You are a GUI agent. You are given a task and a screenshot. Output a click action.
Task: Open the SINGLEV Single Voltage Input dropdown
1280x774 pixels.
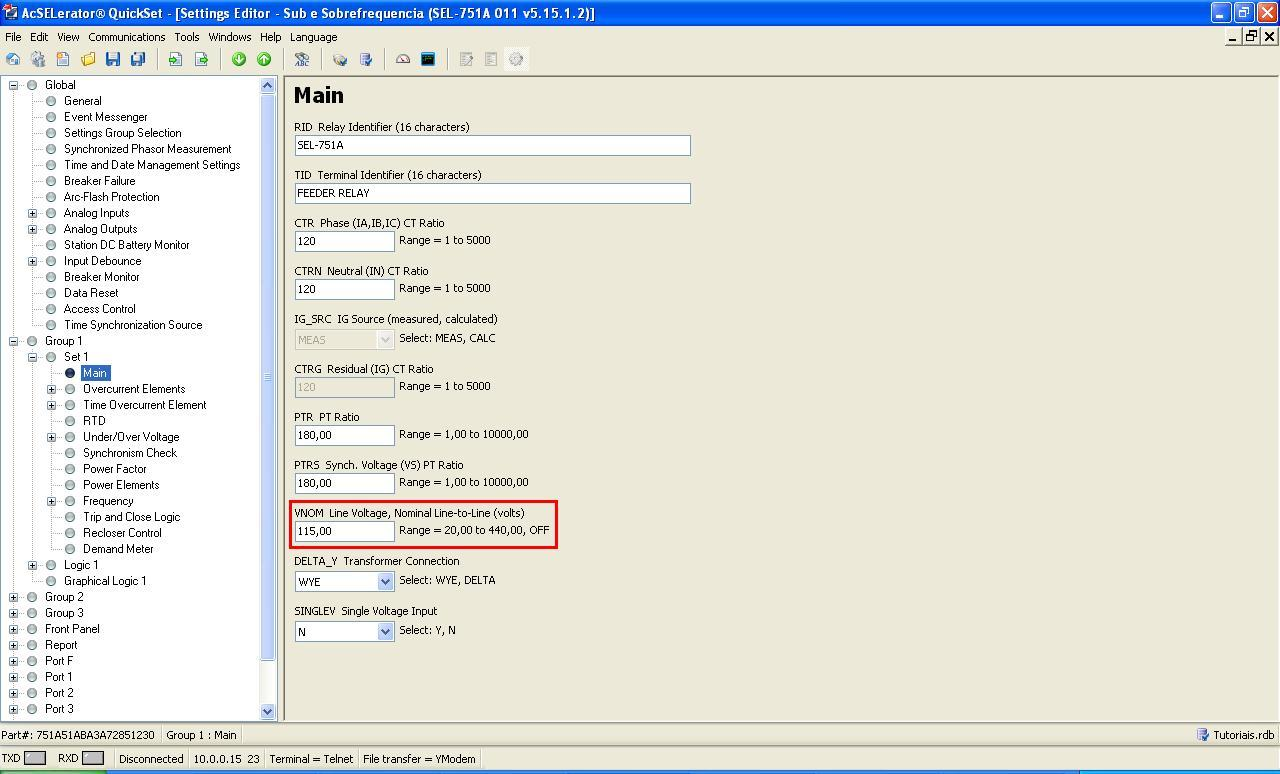tap(385, 631)
